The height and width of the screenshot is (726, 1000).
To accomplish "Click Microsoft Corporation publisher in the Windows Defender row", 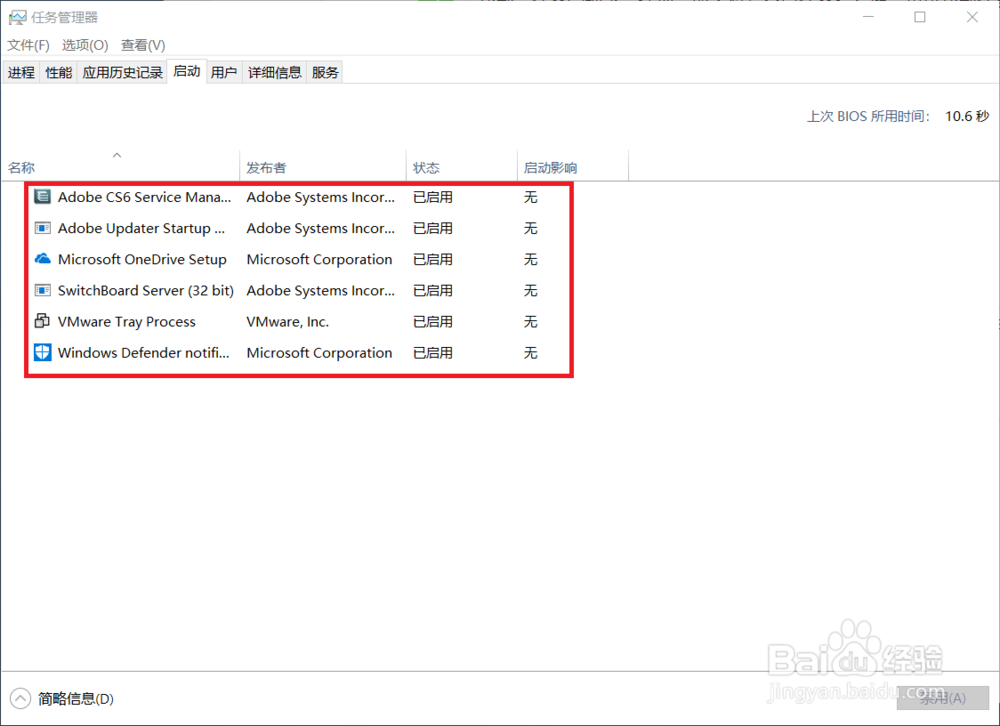I will 320,353.
